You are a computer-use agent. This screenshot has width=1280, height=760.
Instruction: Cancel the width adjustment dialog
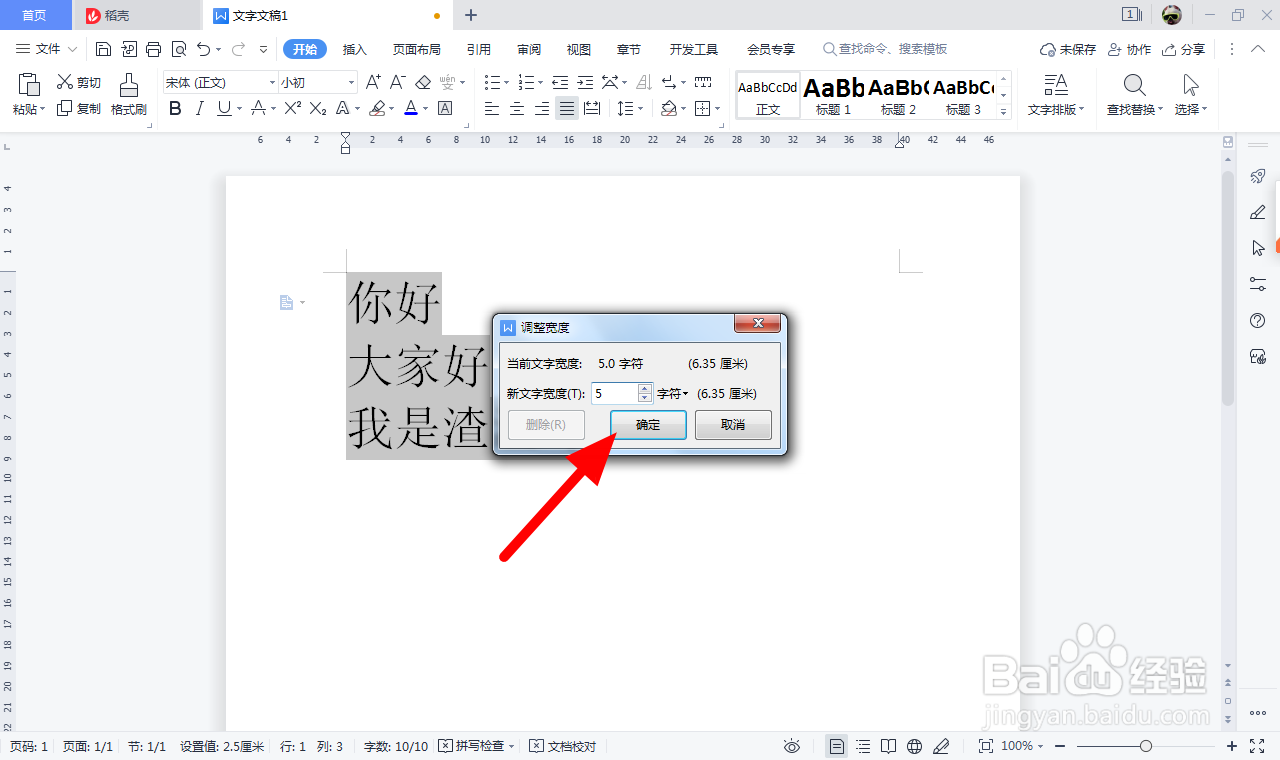point(733,424)
